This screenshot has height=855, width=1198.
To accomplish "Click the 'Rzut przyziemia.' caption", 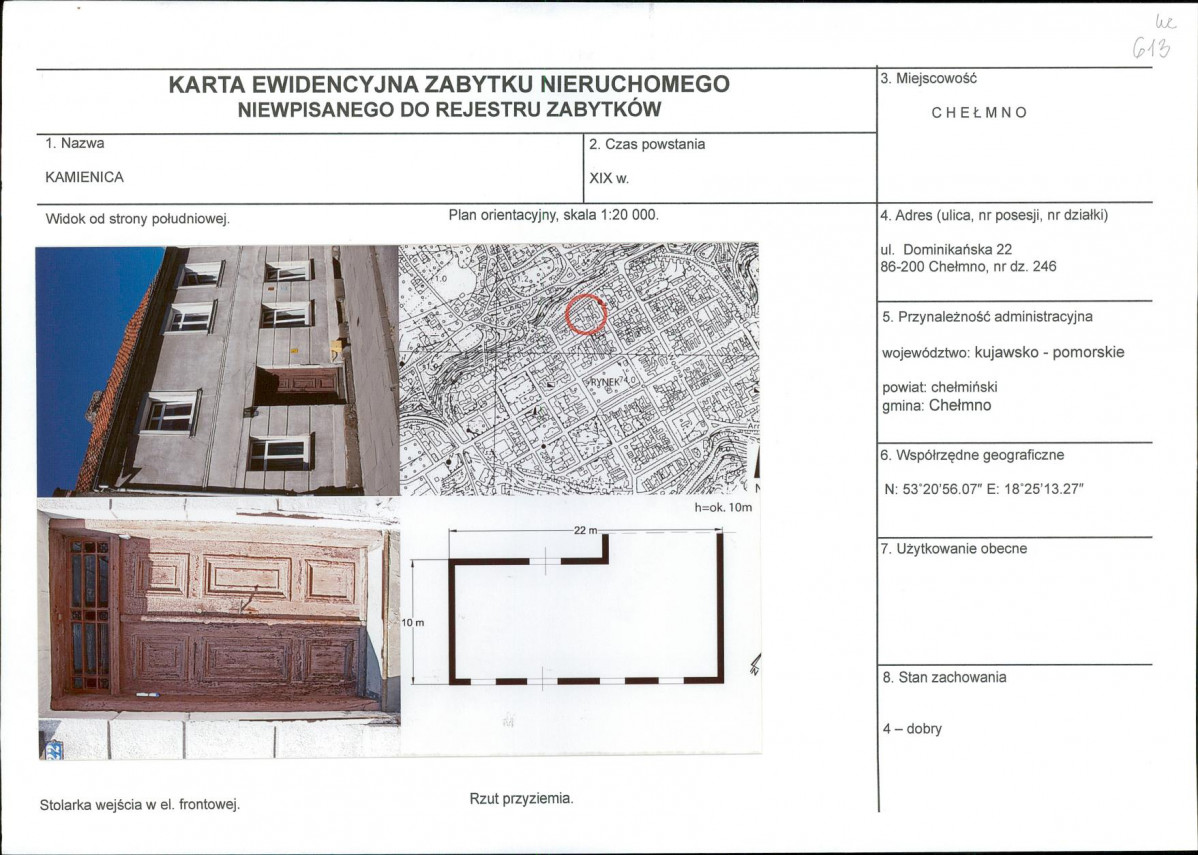I will [521, 798].
